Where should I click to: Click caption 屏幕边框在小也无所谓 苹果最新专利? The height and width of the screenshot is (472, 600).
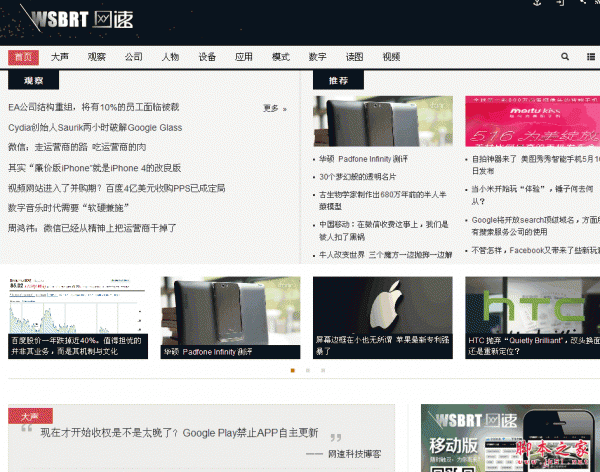[383, 346]
